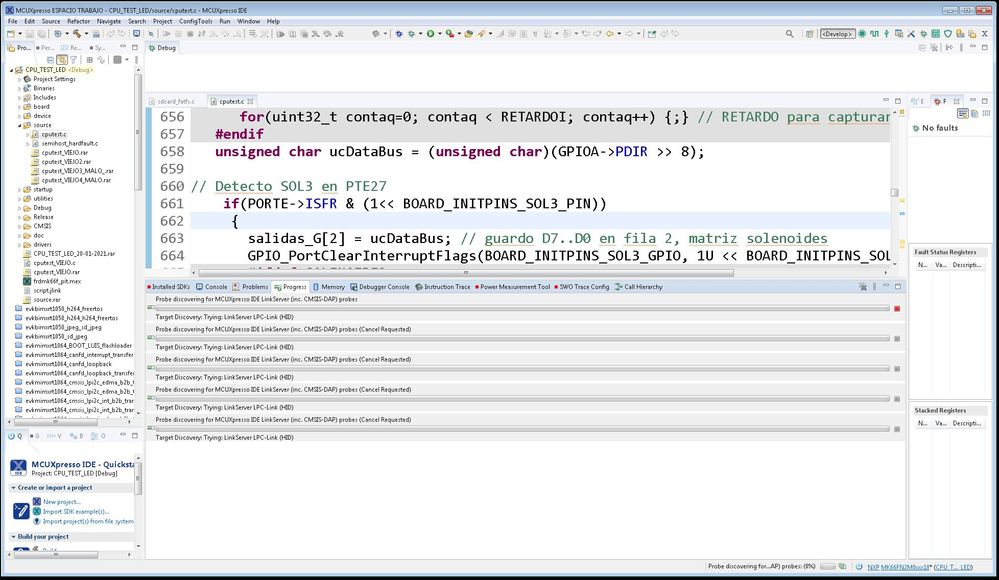Click the NXP MK66FN2M0xxx18 status bar link
This screenshot has height=580, width=999.
click(898, 567)
